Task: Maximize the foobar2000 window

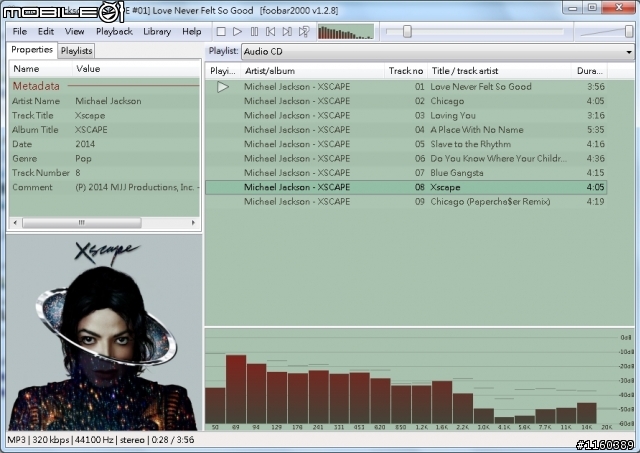Action: tap(592, 8)
